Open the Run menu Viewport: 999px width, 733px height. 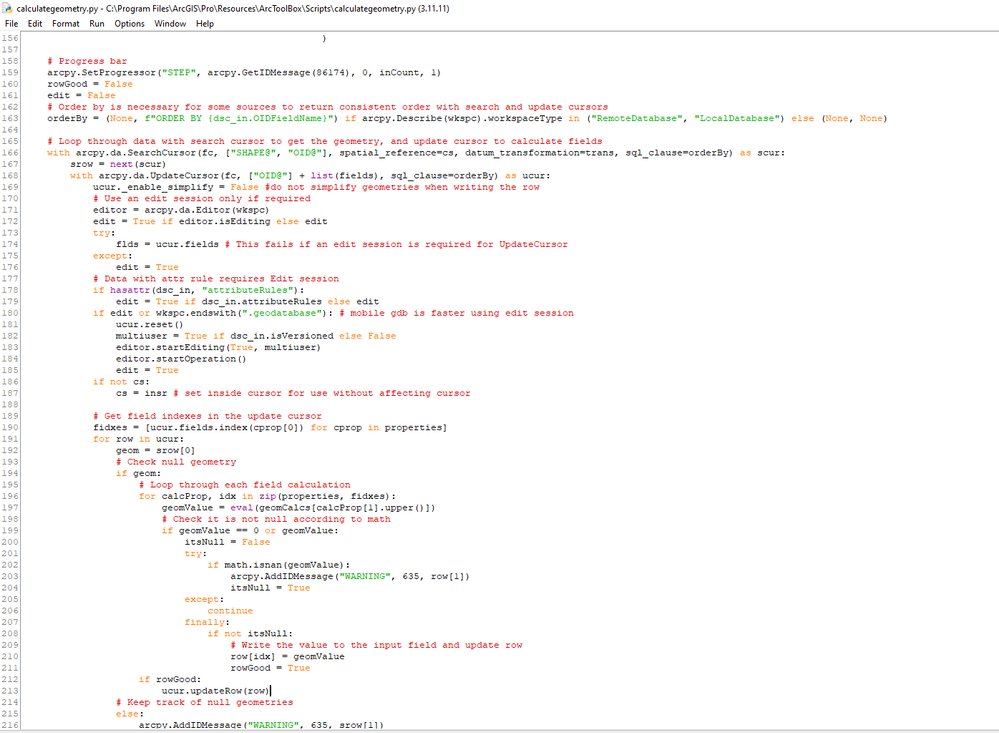(x=97, y=24)
